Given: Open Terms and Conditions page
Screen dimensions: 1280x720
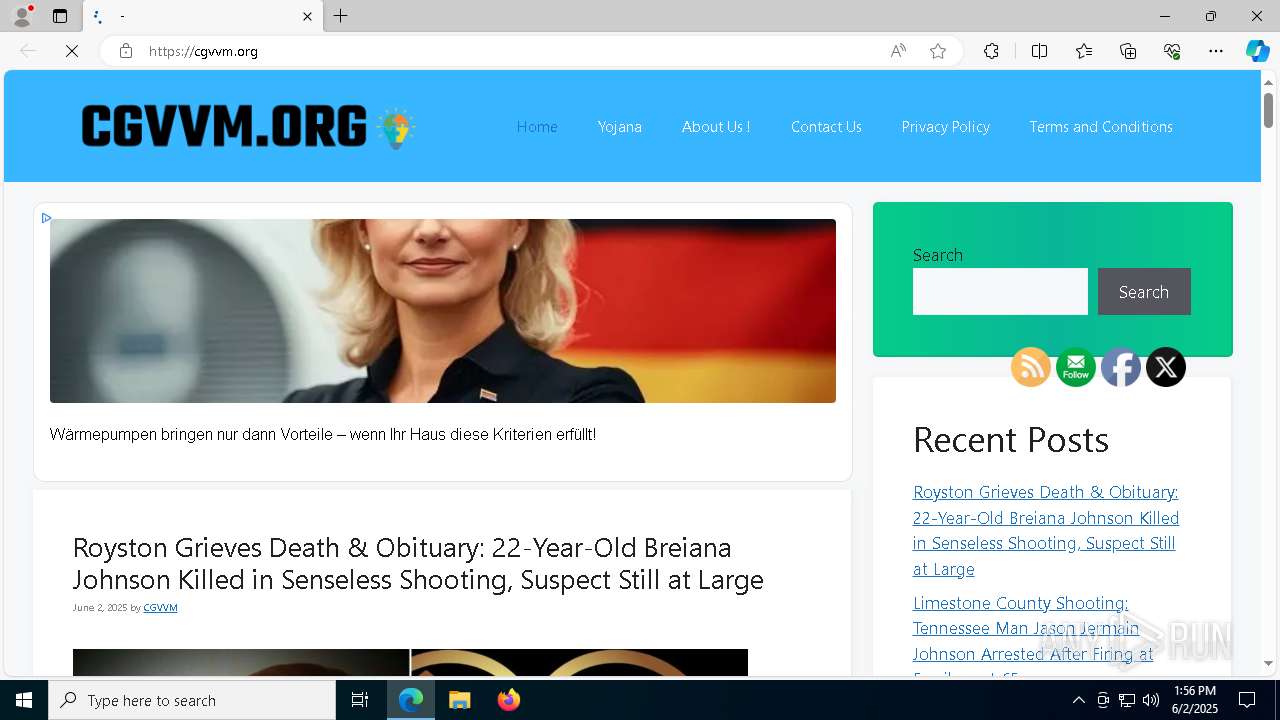Looking at the screenshot, I should 1101,127.
